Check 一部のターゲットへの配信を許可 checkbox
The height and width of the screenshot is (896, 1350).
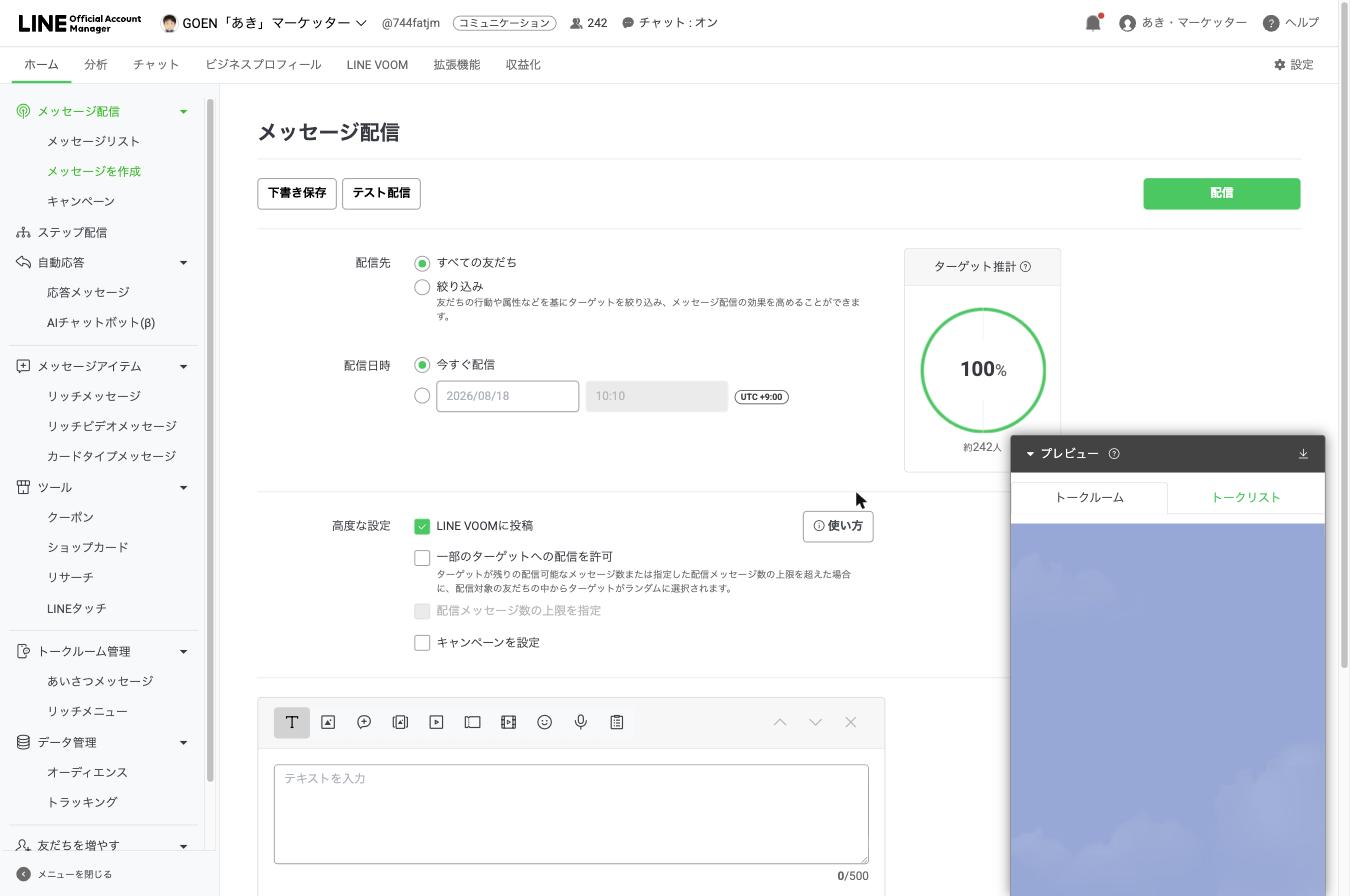[422, 558]
